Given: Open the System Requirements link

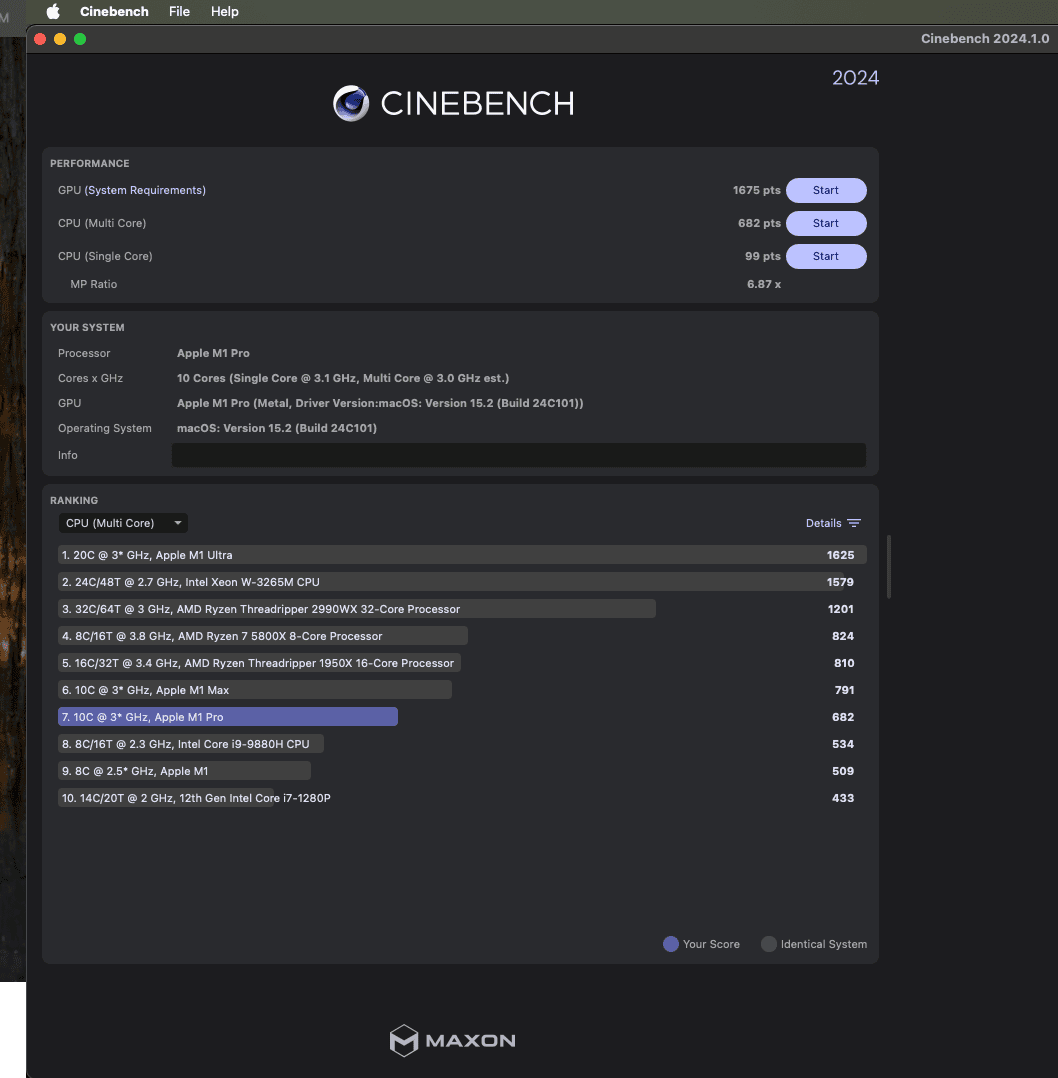Looking at the screenshot, I should coord(145,190).
